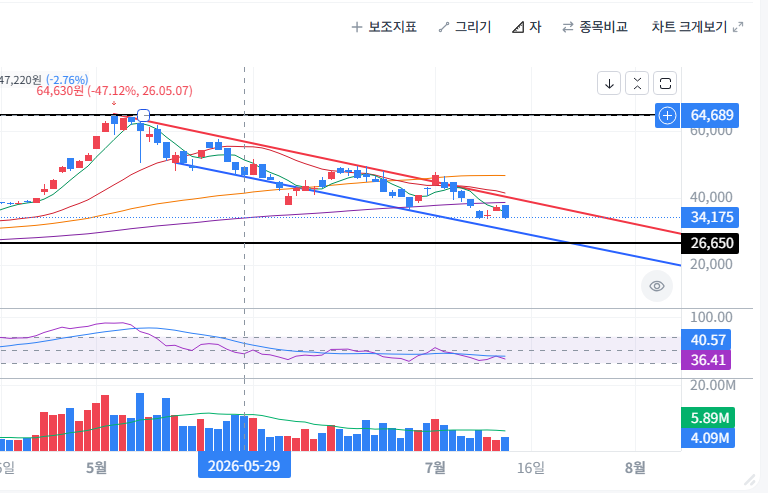Click 차트 크게보기 expand chart
This screenshot has height=493, width=768.
[697, 27]
